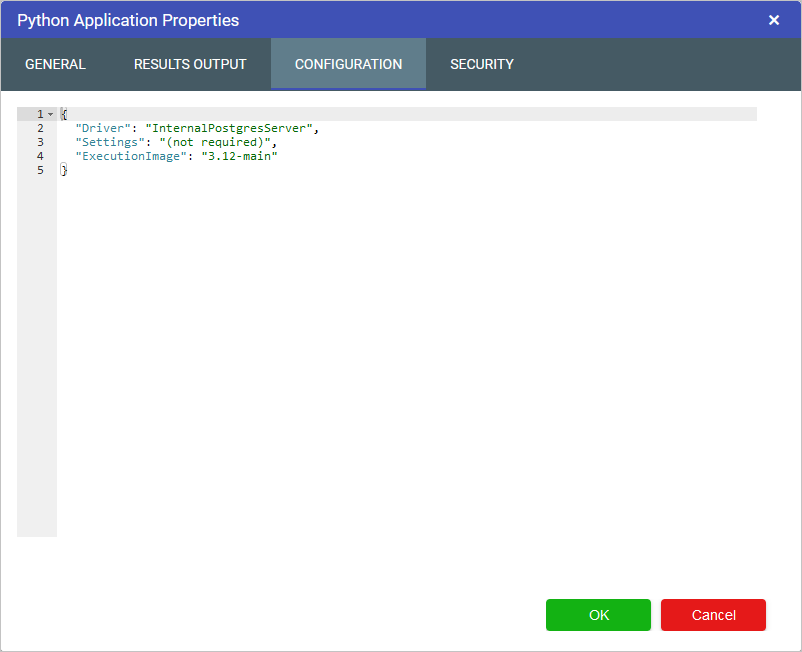Go to the Security tab
802x652 pixels.
click(482, 64)
